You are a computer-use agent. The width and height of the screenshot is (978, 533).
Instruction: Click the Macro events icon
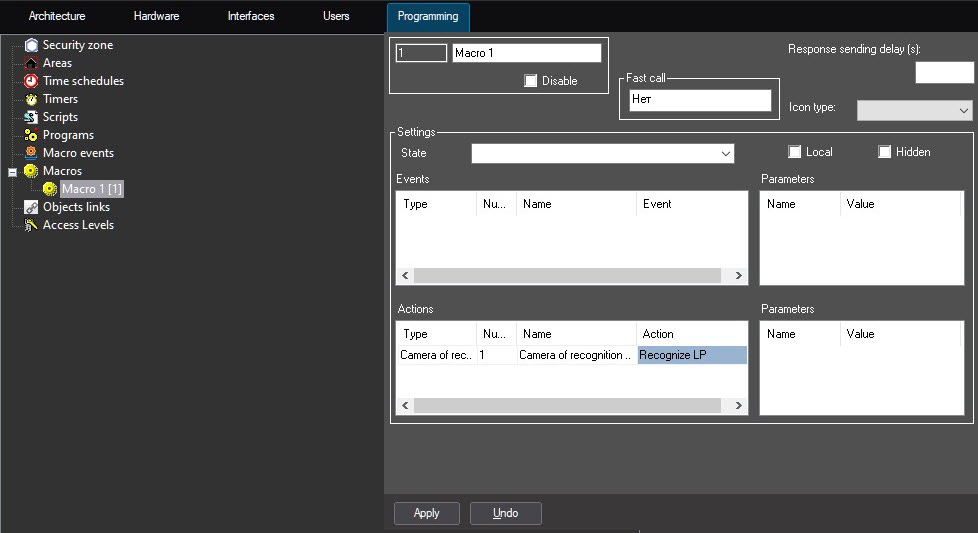coord(32,153)
